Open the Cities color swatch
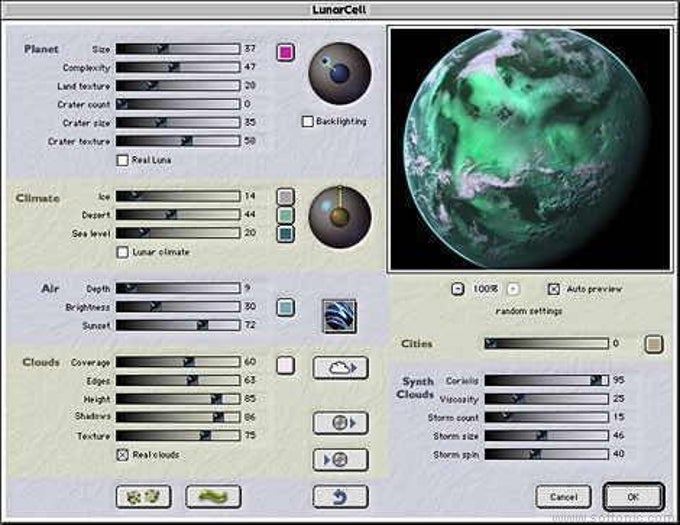Image resolution: width=680 pixels, height=525 pixels. tap(654, 344)
